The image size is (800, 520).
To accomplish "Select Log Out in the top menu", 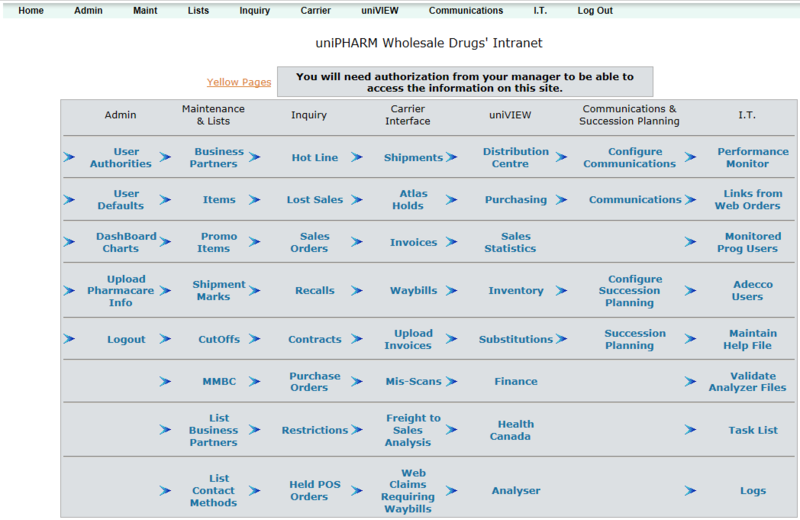I will (x=595, y=10).
